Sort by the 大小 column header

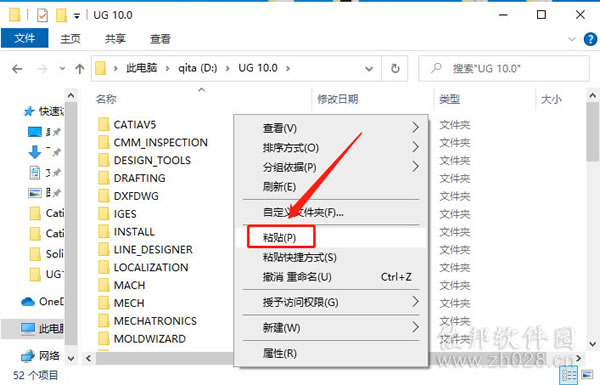551,99
